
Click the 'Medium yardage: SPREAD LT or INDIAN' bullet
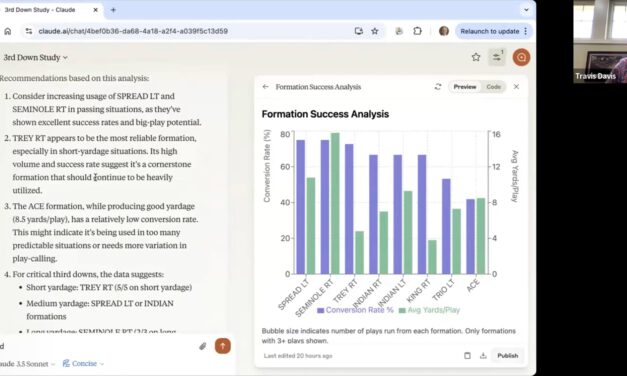(x=100, y=310)
